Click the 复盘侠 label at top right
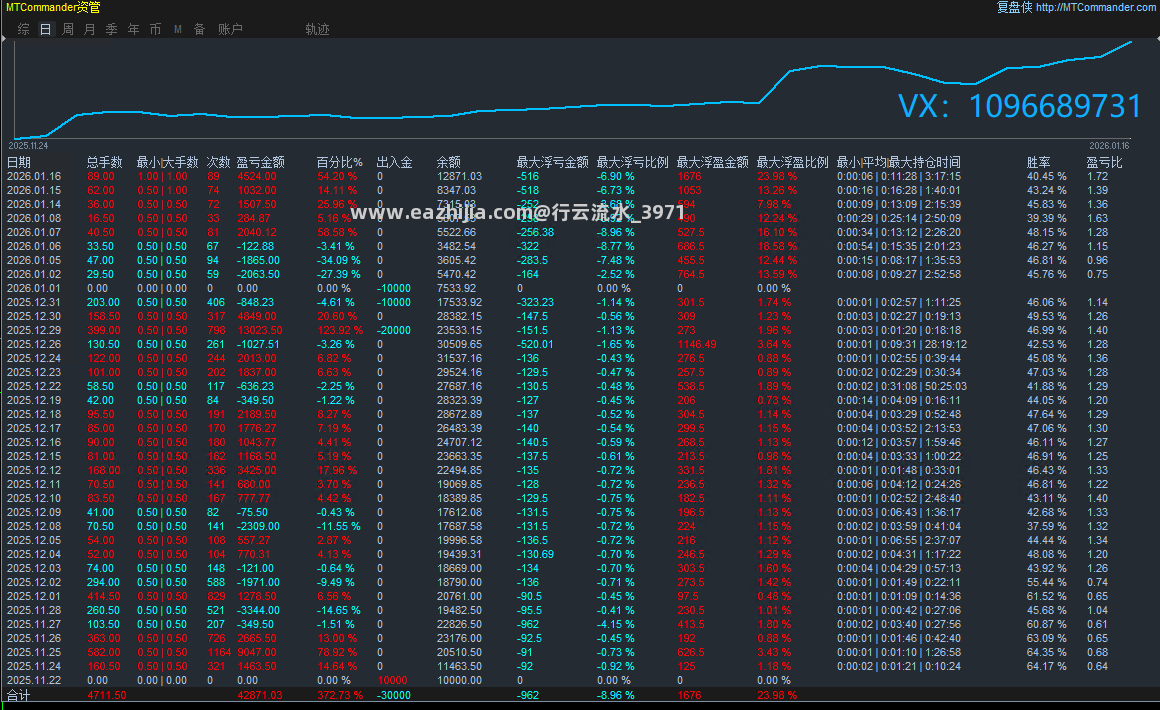The height and width of the screenshot is (710, 1160). click(1014, 7)
